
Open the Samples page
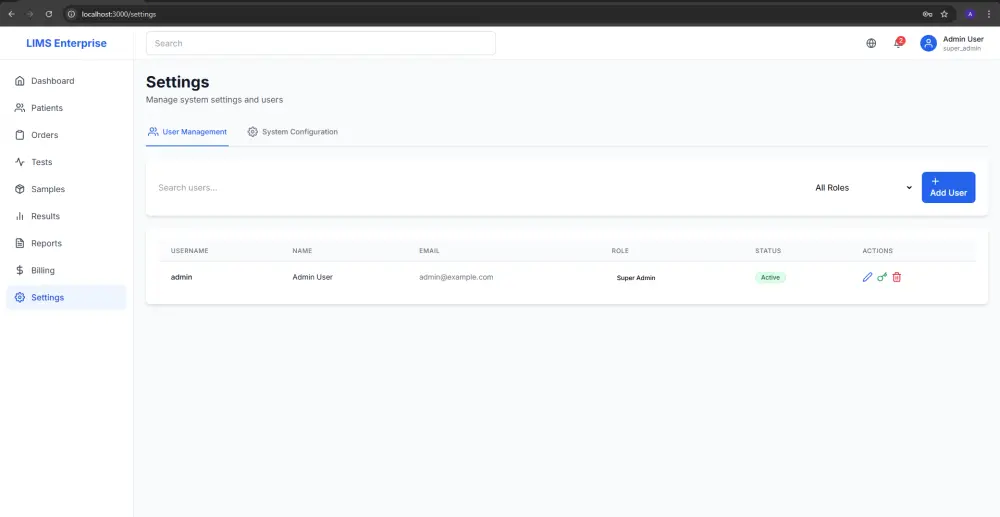coord(66,189)
